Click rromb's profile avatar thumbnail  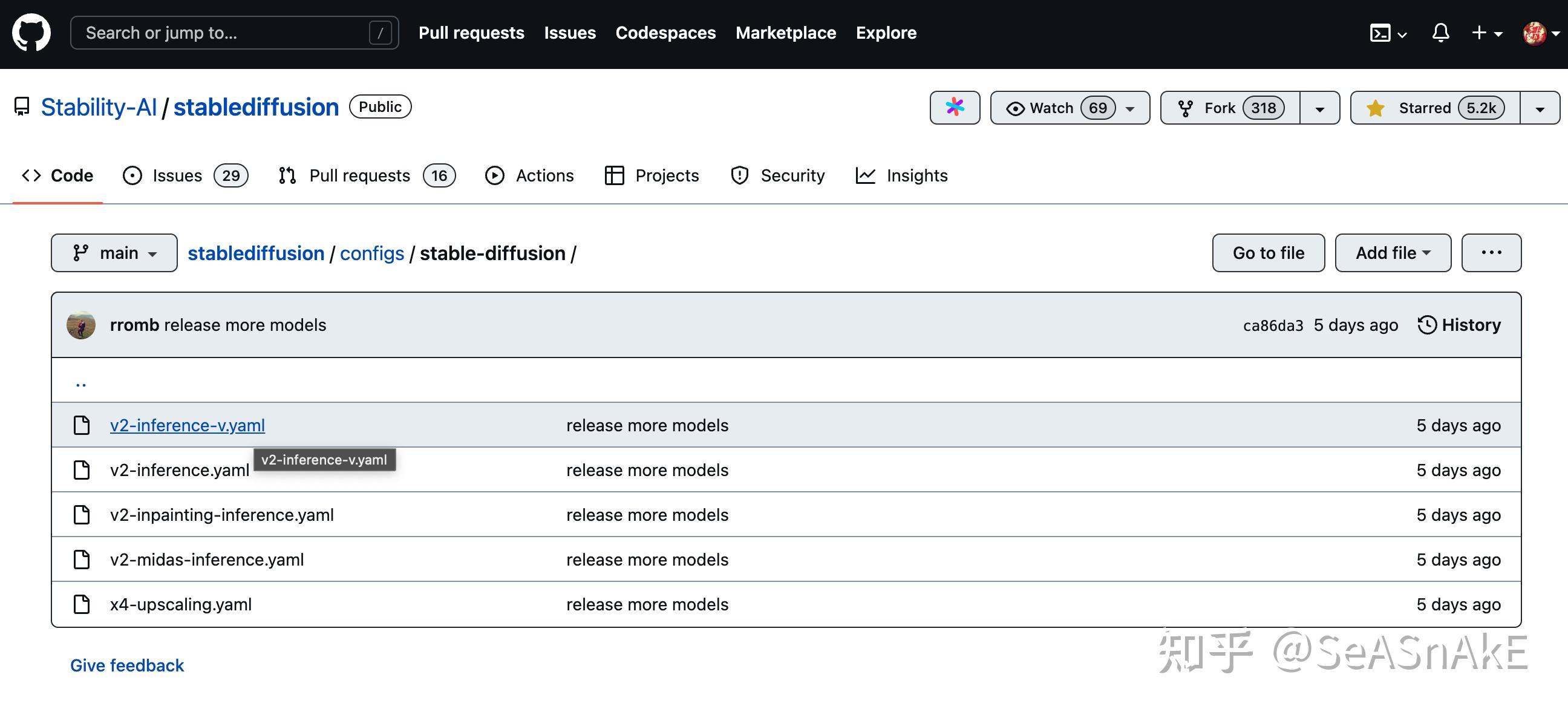click(x=80, y=324)
